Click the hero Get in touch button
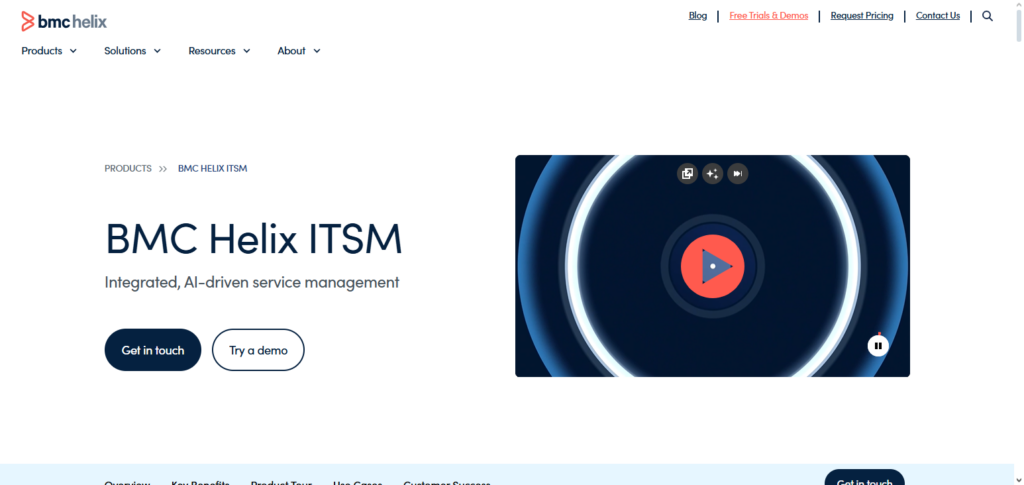 (x=153, y=350)
